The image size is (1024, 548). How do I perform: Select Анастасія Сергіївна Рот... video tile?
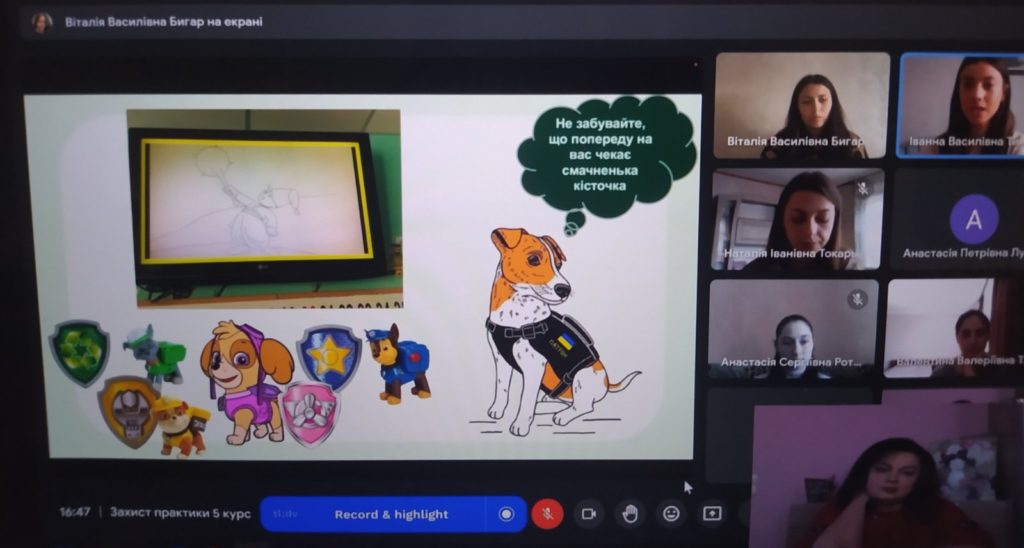tap(793, 329)
